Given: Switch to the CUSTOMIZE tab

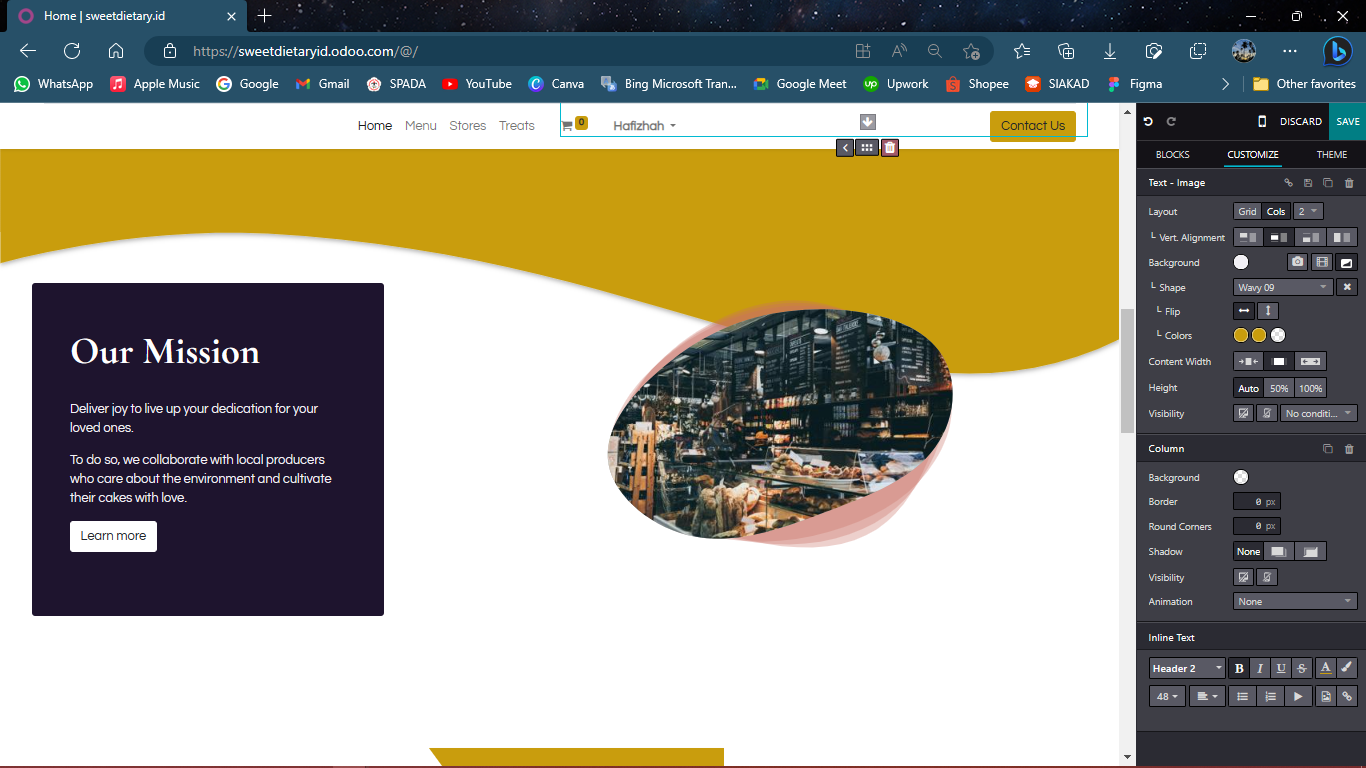Looking at the screenshot, I should (x=1253, y=155).
